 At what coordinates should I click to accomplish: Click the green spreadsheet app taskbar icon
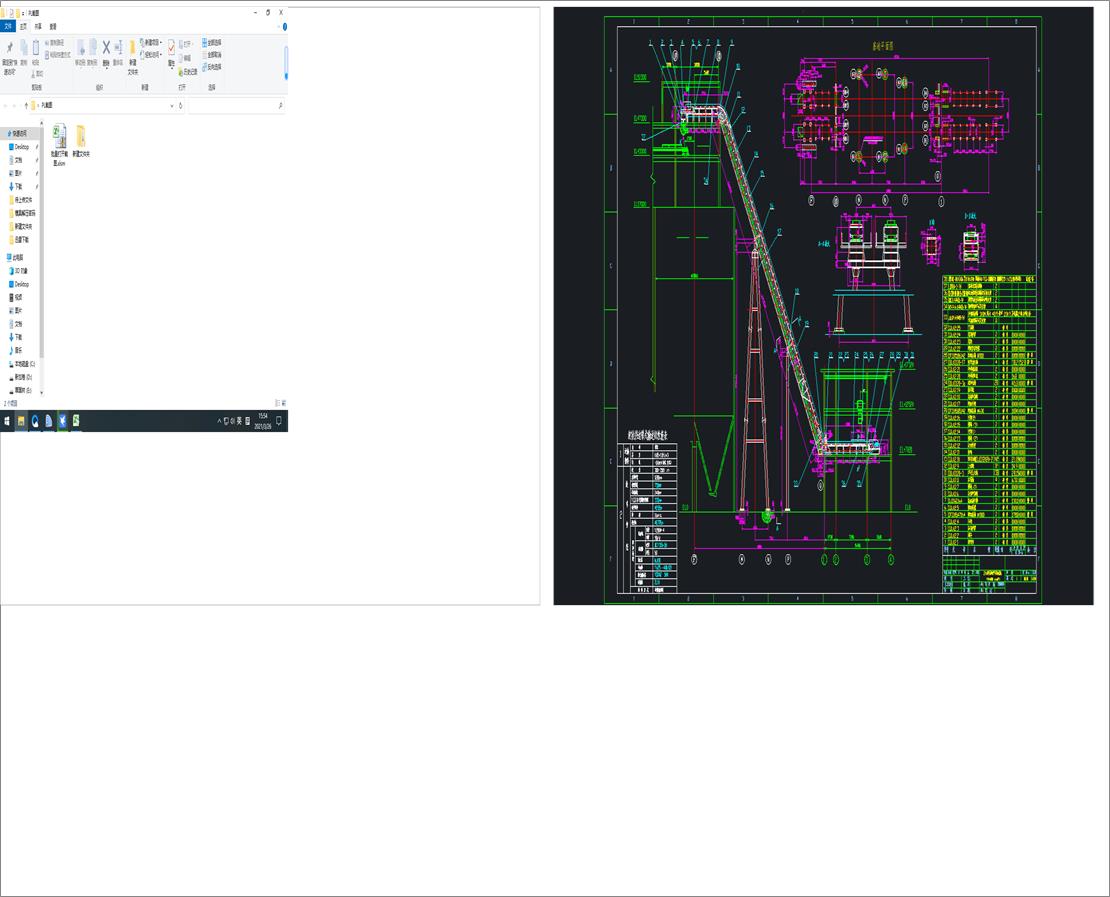point(76,421)
